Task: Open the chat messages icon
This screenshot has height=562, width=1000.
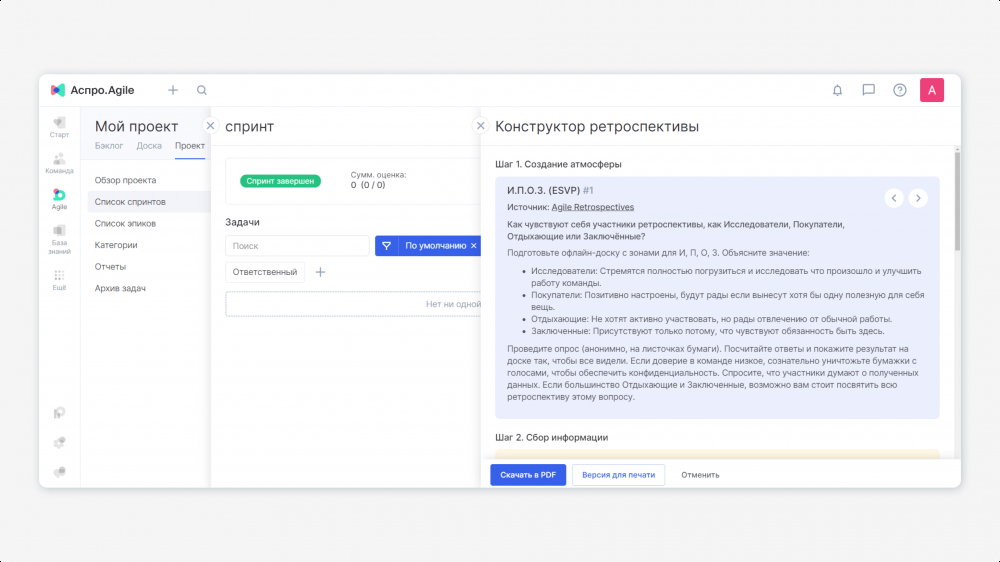Action: tap(868, 90)
